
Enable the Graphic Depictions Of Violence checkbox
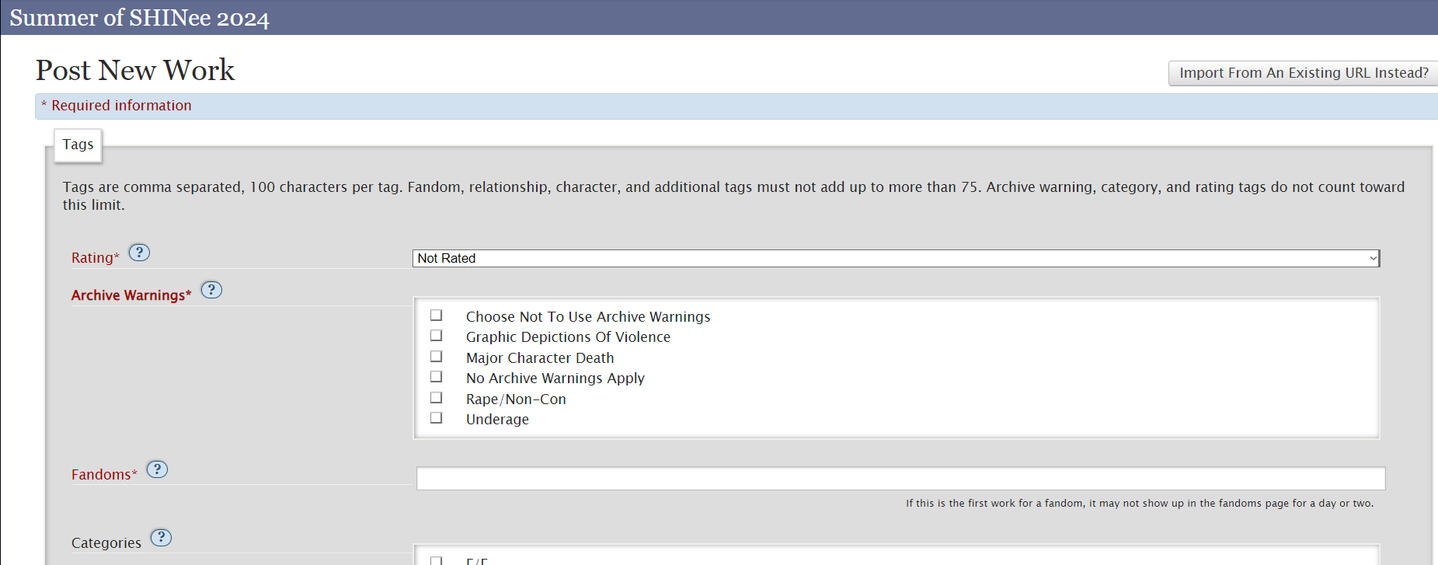tap(436, 336)
